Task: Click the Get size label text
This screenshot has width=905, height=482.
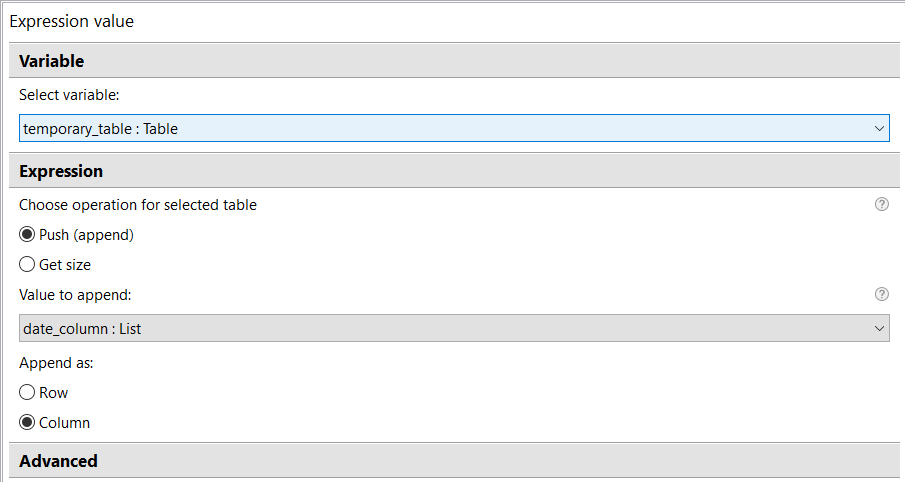Action: (65, 265)
